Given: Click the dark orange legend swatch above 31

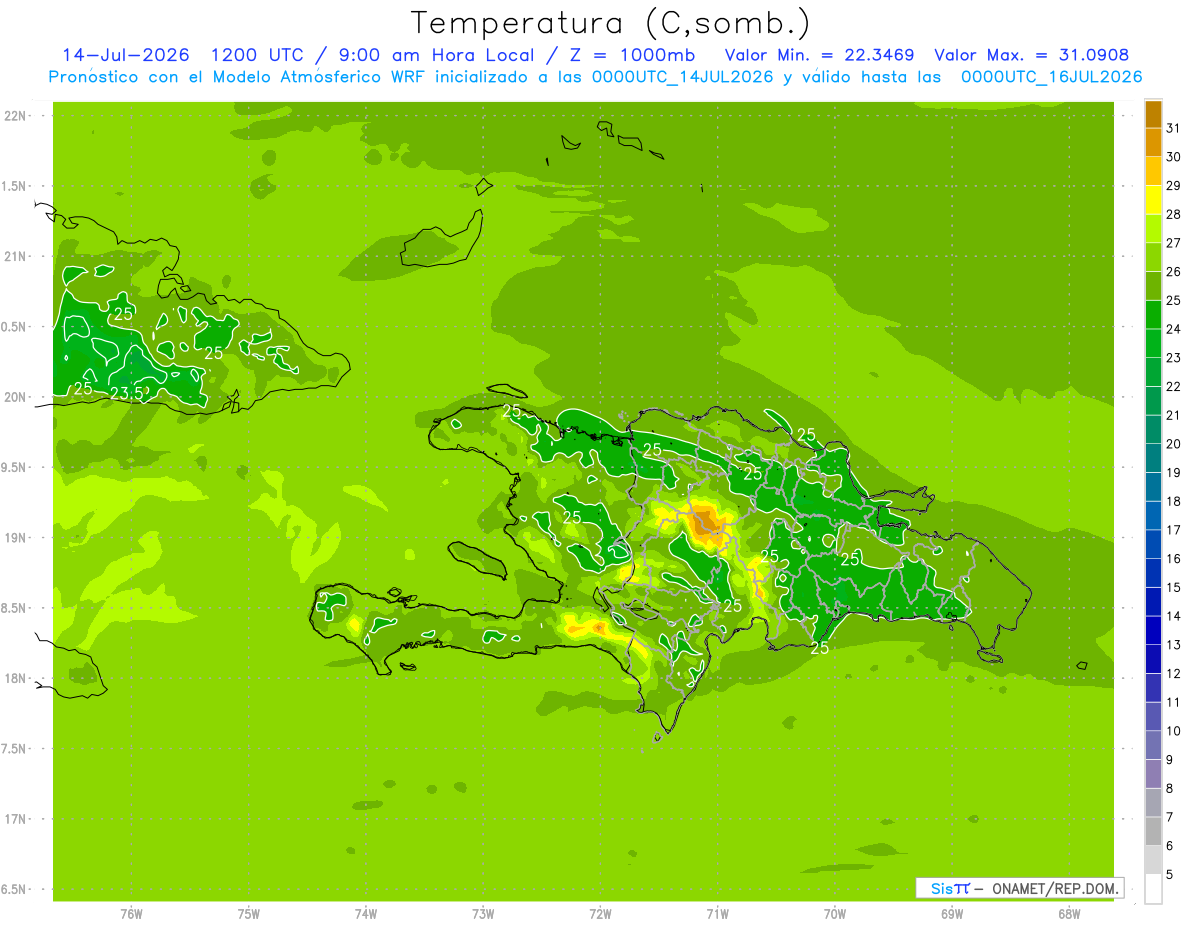Looking at the screenshot, I should click(1153, 114).
